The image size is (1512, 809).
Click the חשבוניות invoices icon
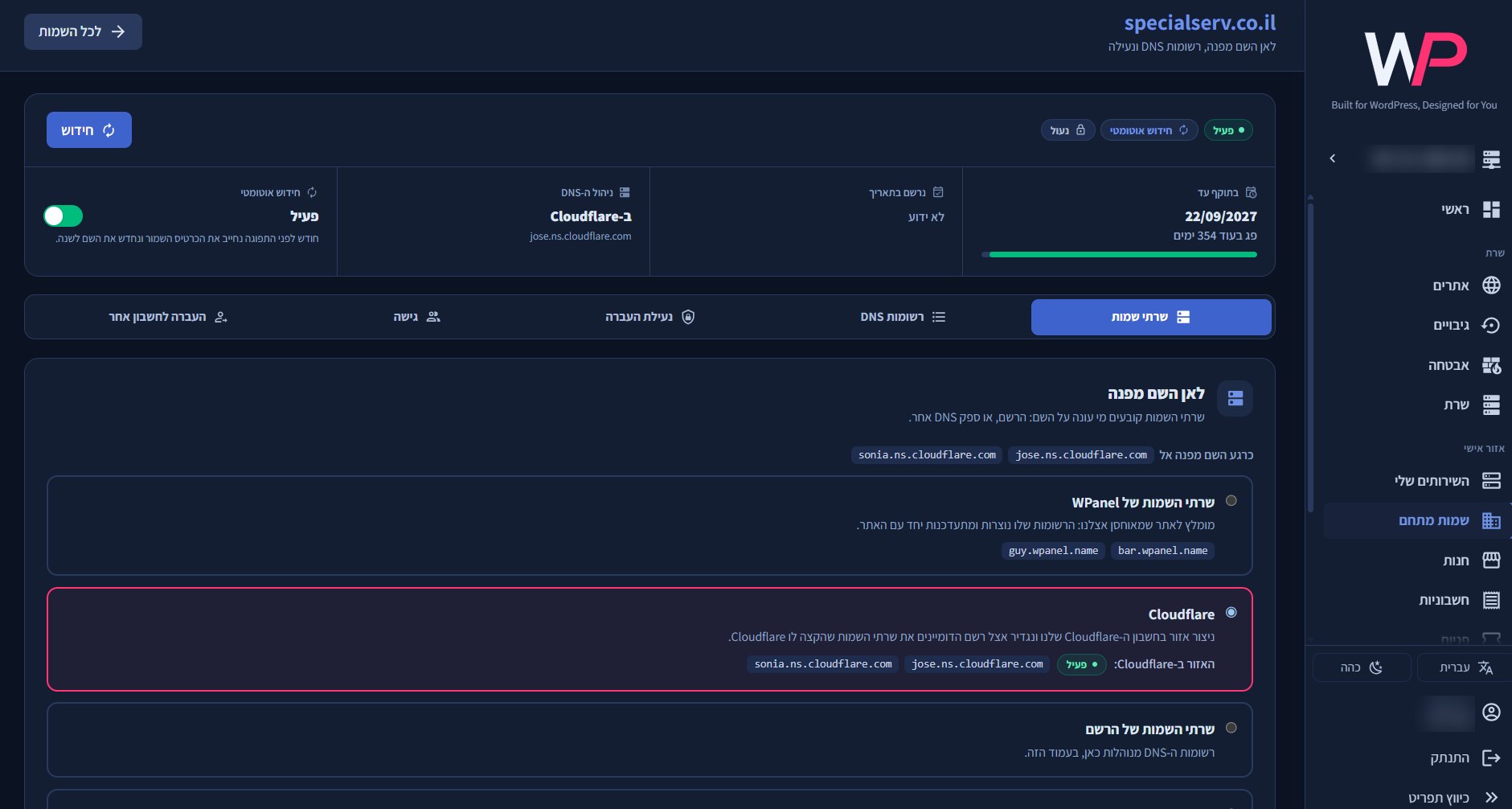pos(1491,600)
